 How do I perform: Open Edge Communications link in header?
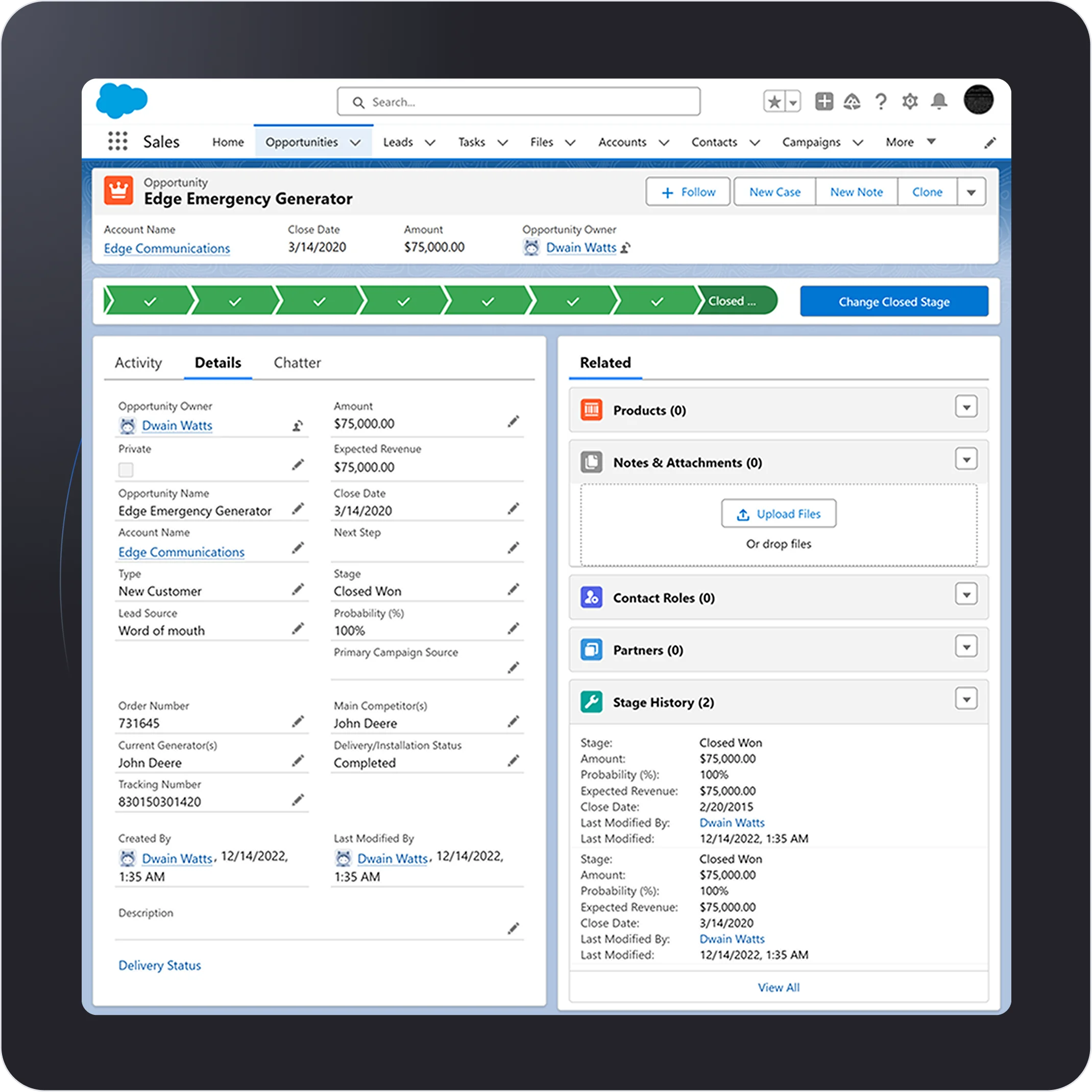click(x=167, y=249)
